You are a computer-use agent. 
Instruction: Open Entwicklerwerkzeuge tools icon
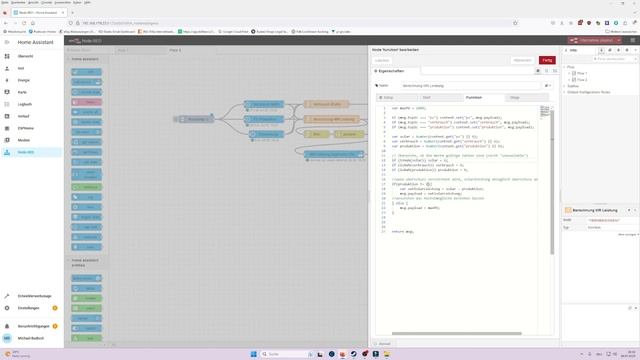tap(7, 296)
